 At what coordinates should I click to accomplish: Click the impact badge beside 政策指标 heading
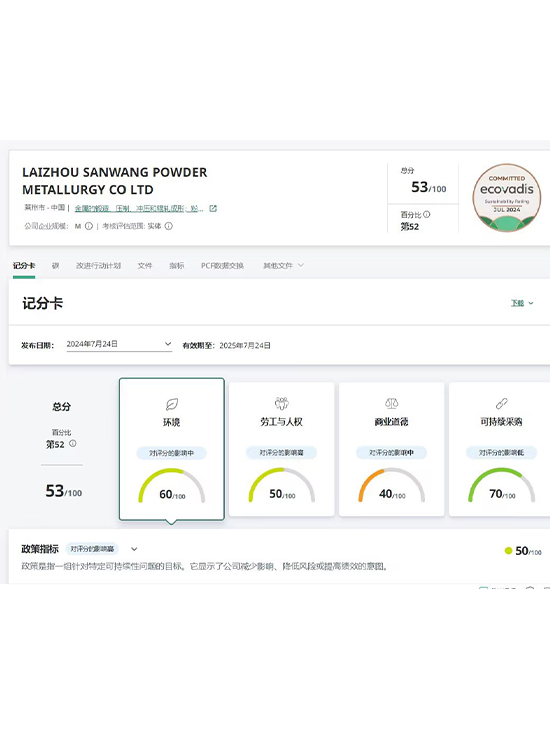(92, 549)
